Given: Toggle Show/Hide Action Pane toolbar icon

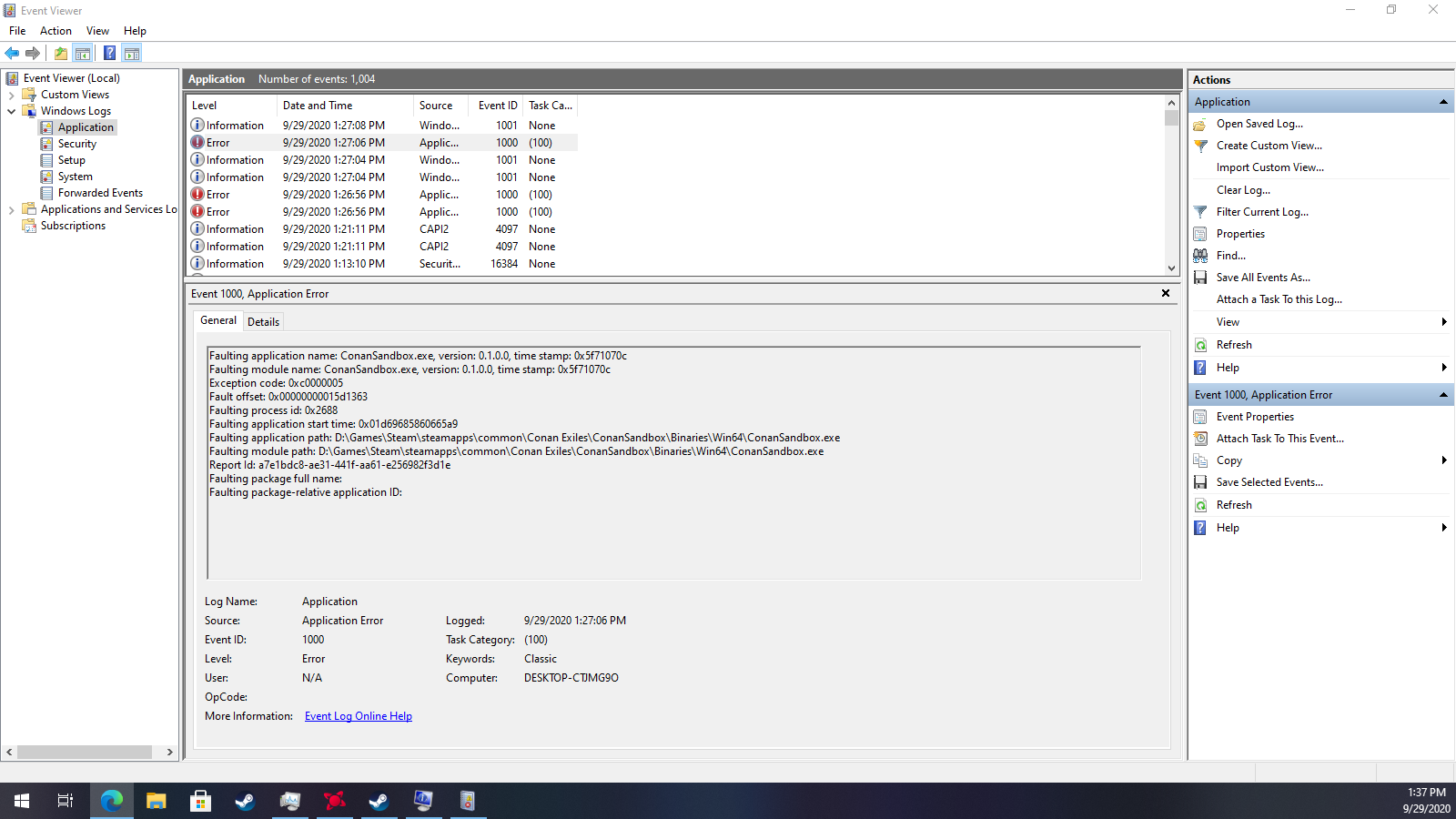Looking at the screenshot, I should [132, 53].
